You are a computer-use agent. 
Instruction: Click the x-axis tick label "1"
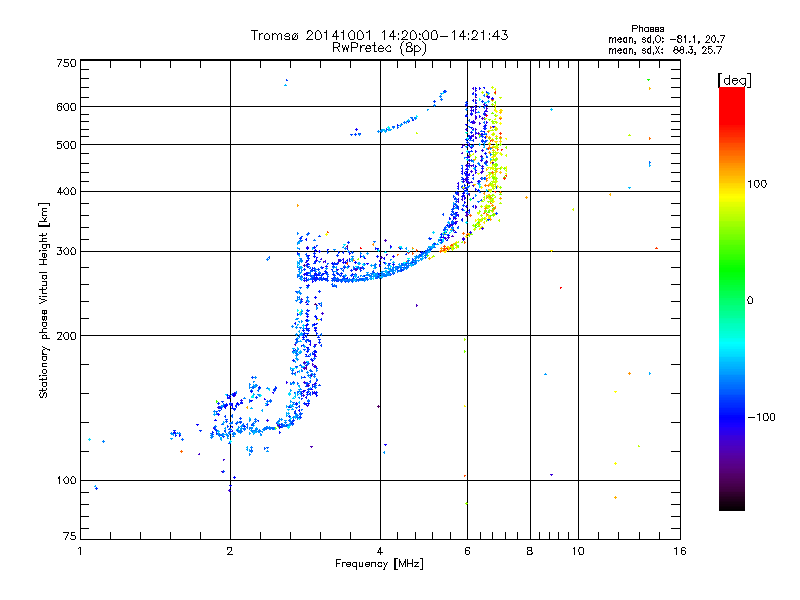80,552
